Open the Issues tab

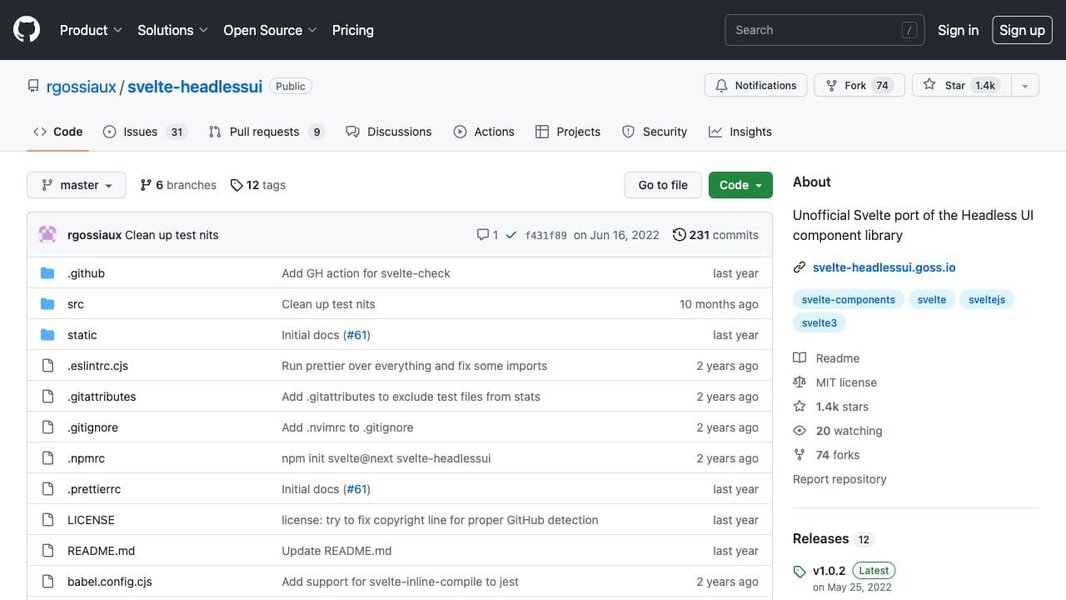(x=145, y=132)
